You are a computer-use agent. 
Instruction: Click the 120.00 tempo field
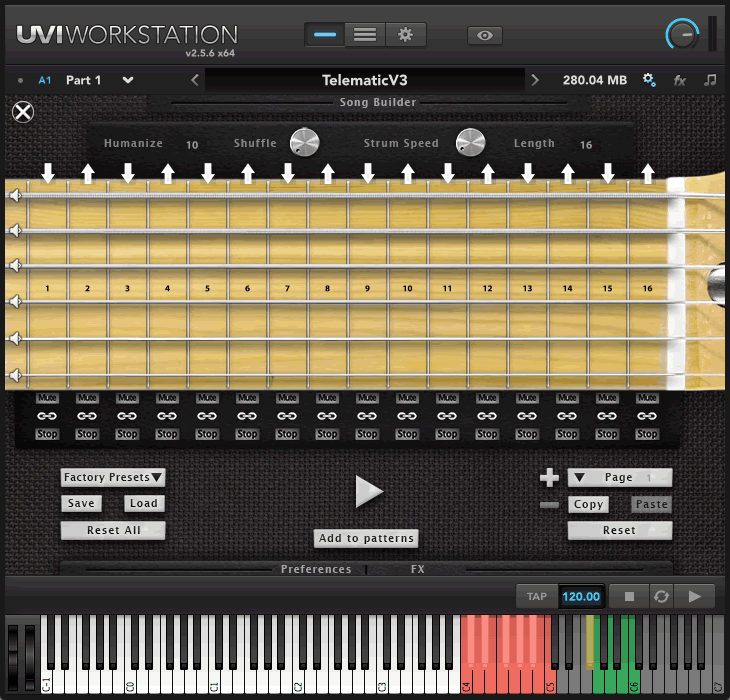(581, 597)
